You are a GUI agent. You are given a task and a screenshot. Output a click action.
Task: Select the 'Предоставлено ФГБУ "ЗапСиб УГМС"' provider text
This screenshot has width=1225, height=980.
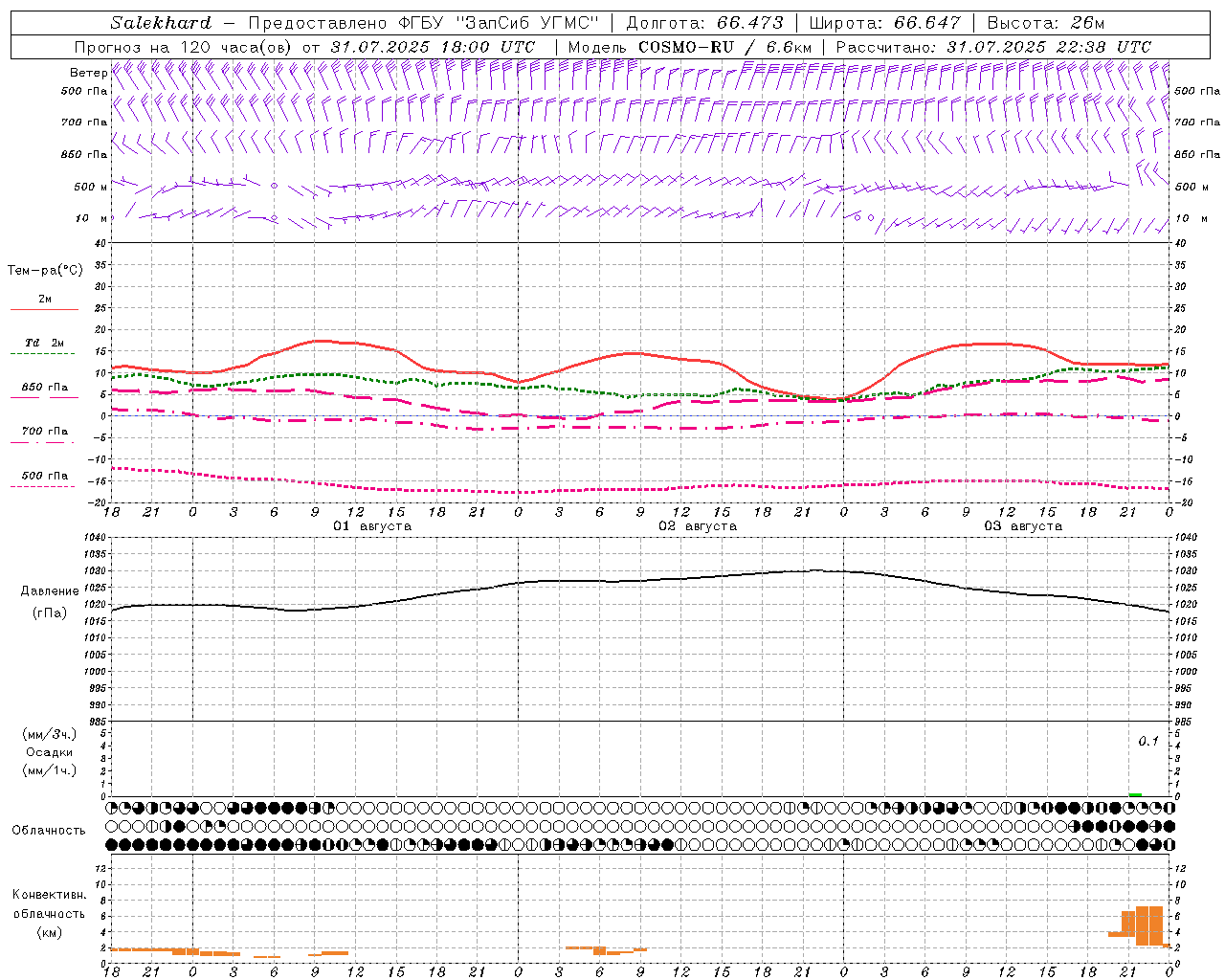[x=423, y=22]
